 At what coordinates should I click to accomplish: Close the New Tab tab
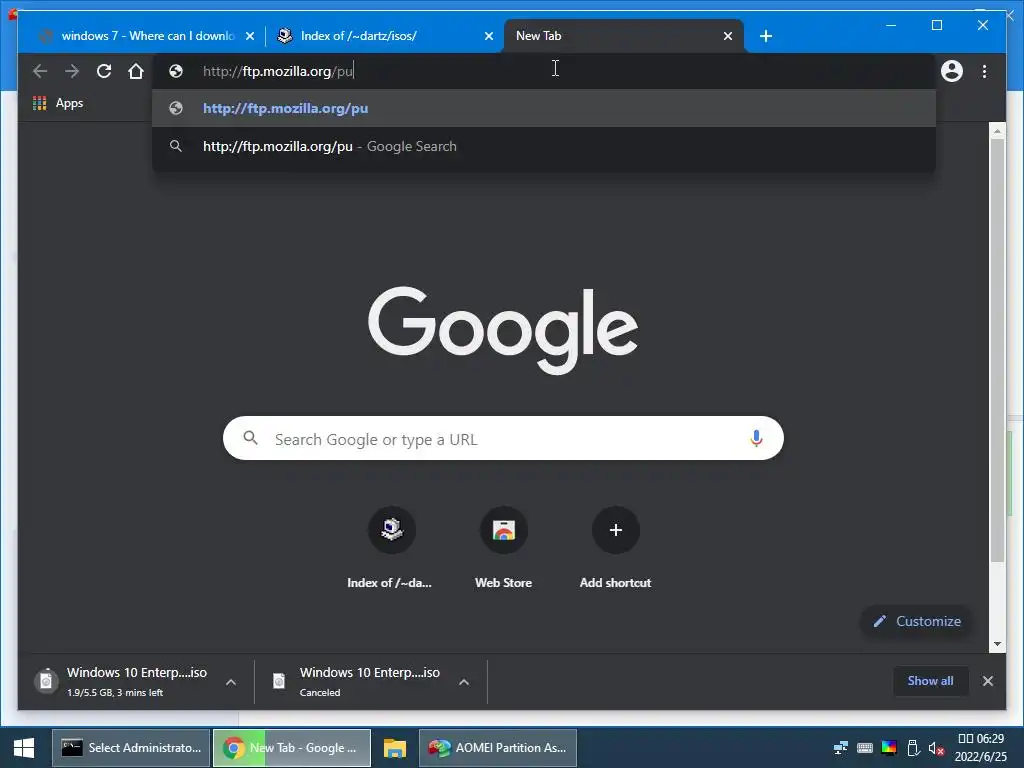point(728,37)
